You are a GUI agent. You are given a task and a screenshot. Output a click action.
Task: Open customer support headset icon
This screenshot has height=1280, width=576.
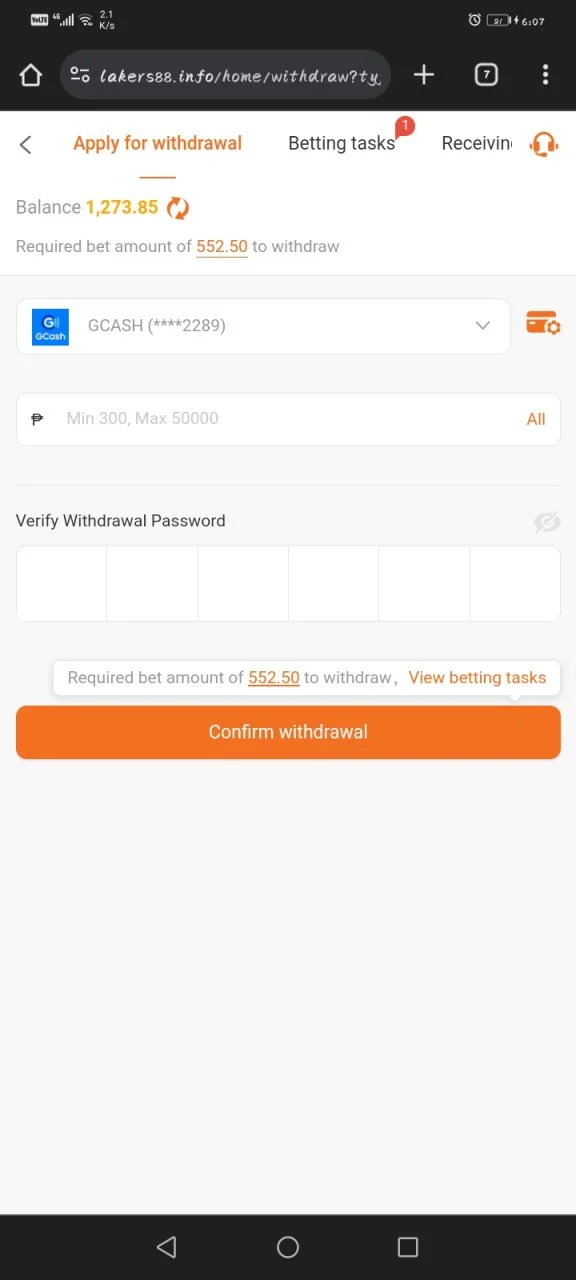click(544, 144)
